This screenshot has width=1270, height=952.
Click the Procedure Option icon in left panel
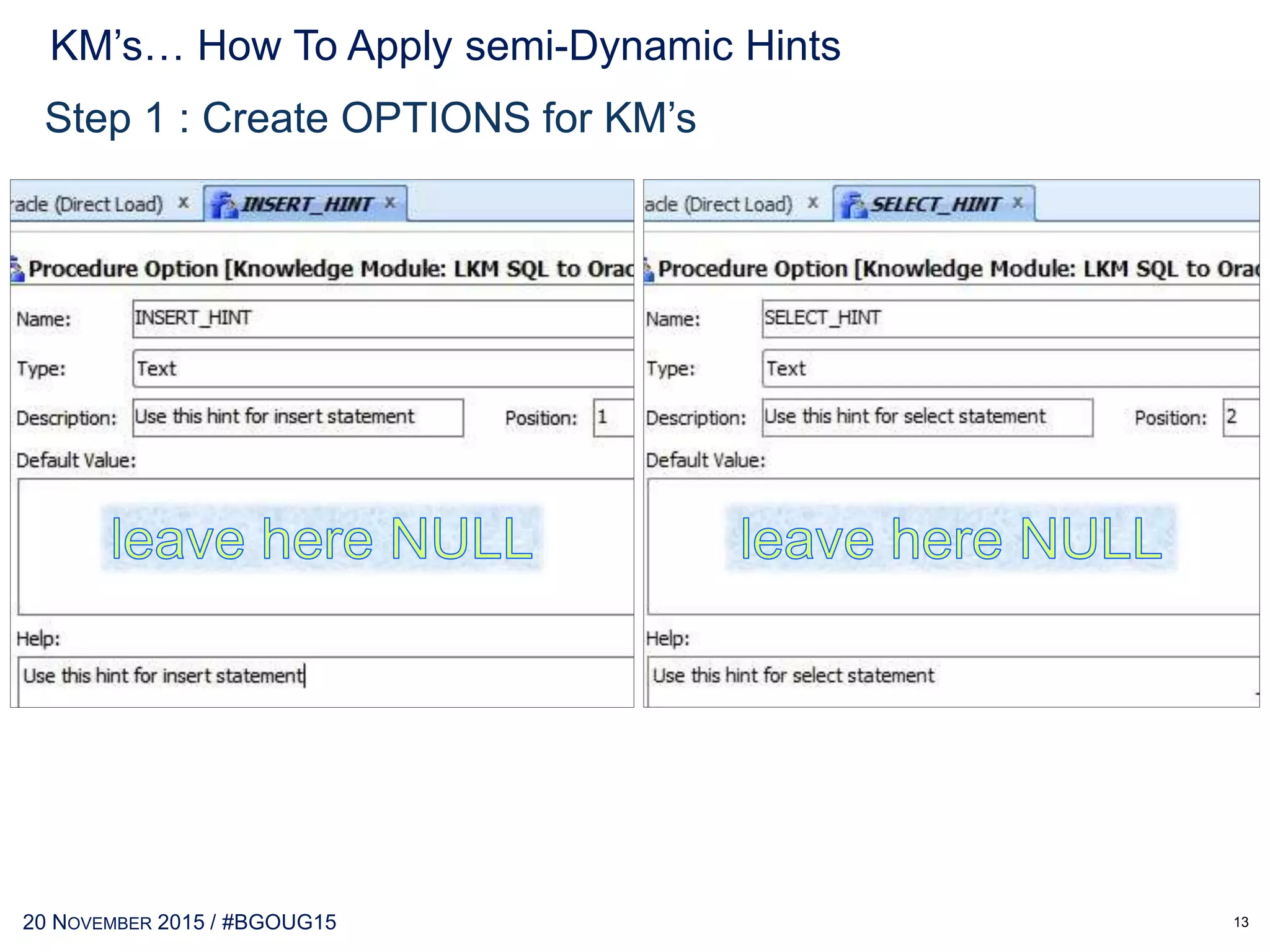[x=17, y=270]
